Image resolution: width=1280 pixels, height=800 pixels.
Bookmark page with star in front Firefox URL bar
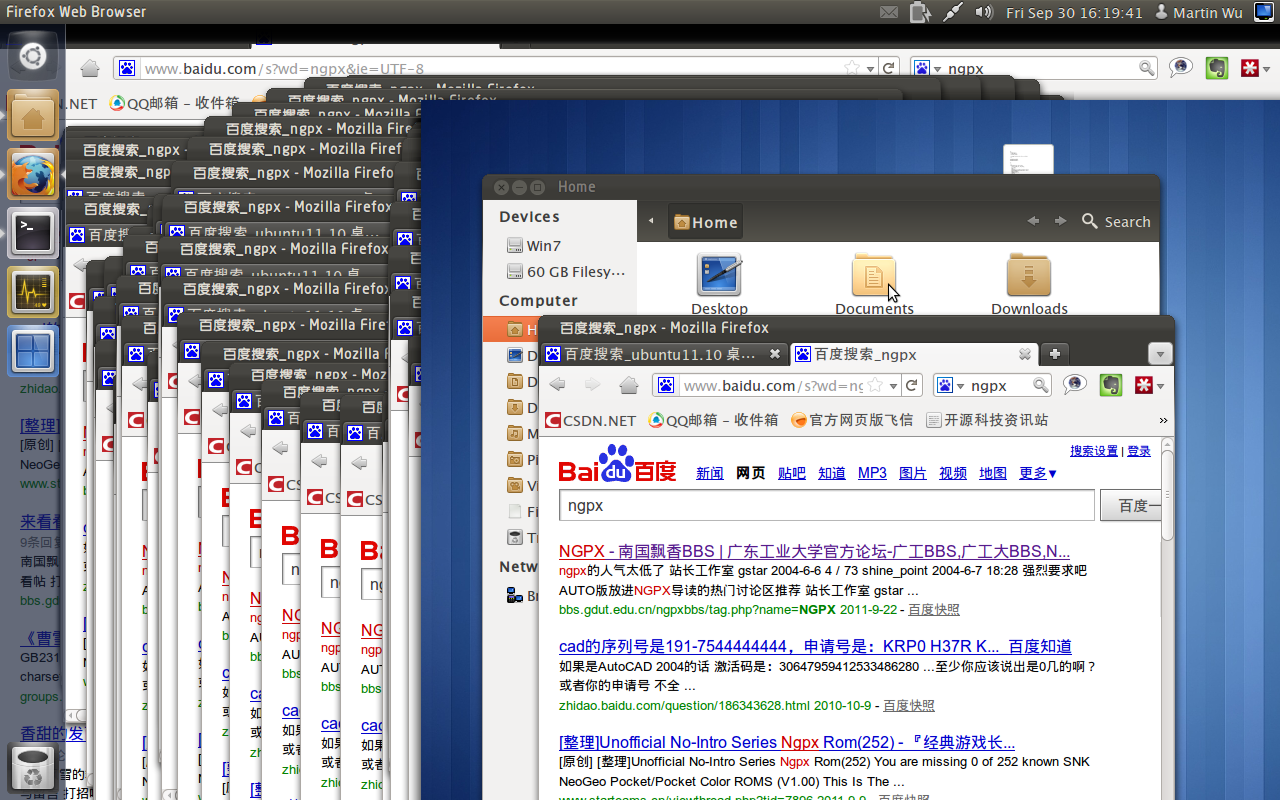(x=875, y=385)
